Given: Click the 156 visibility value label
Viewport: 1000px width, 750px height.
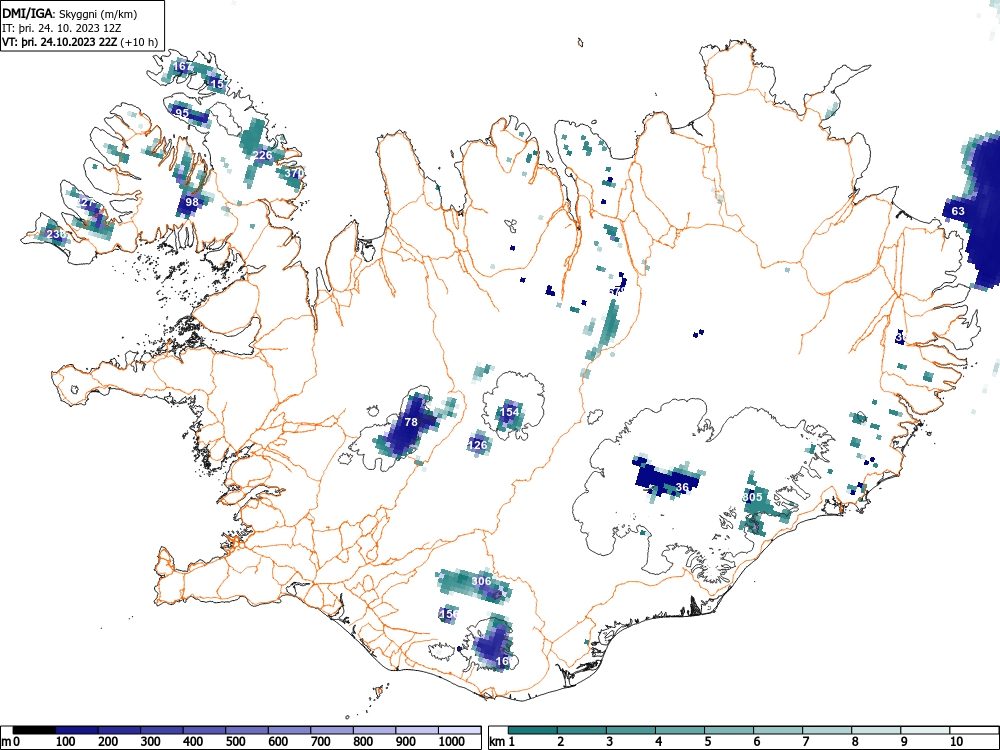Looking at the screenshot, I should 449,614.
